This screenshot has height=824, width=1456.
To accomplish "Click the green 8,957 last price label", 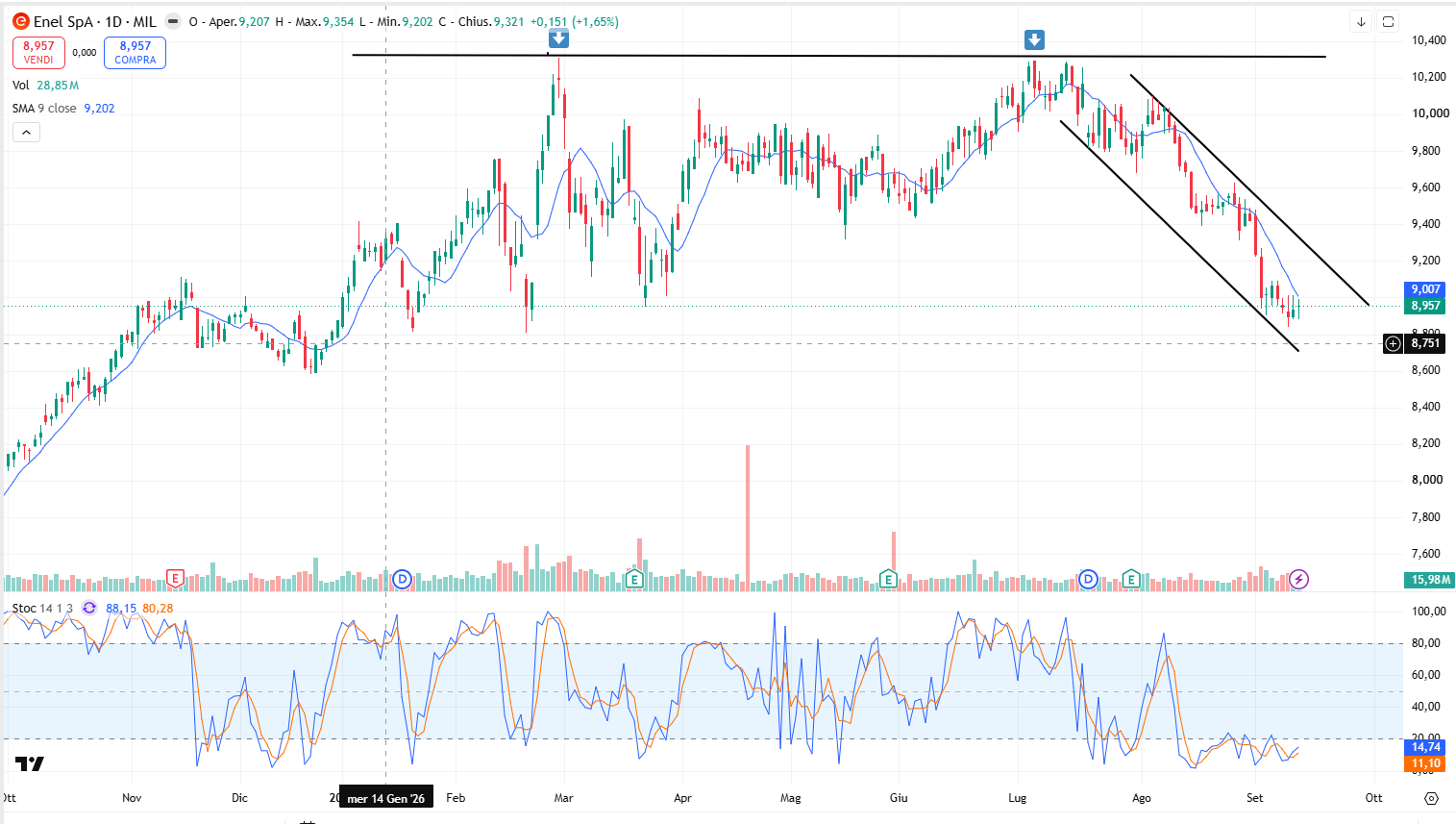I will [1425, 306].
